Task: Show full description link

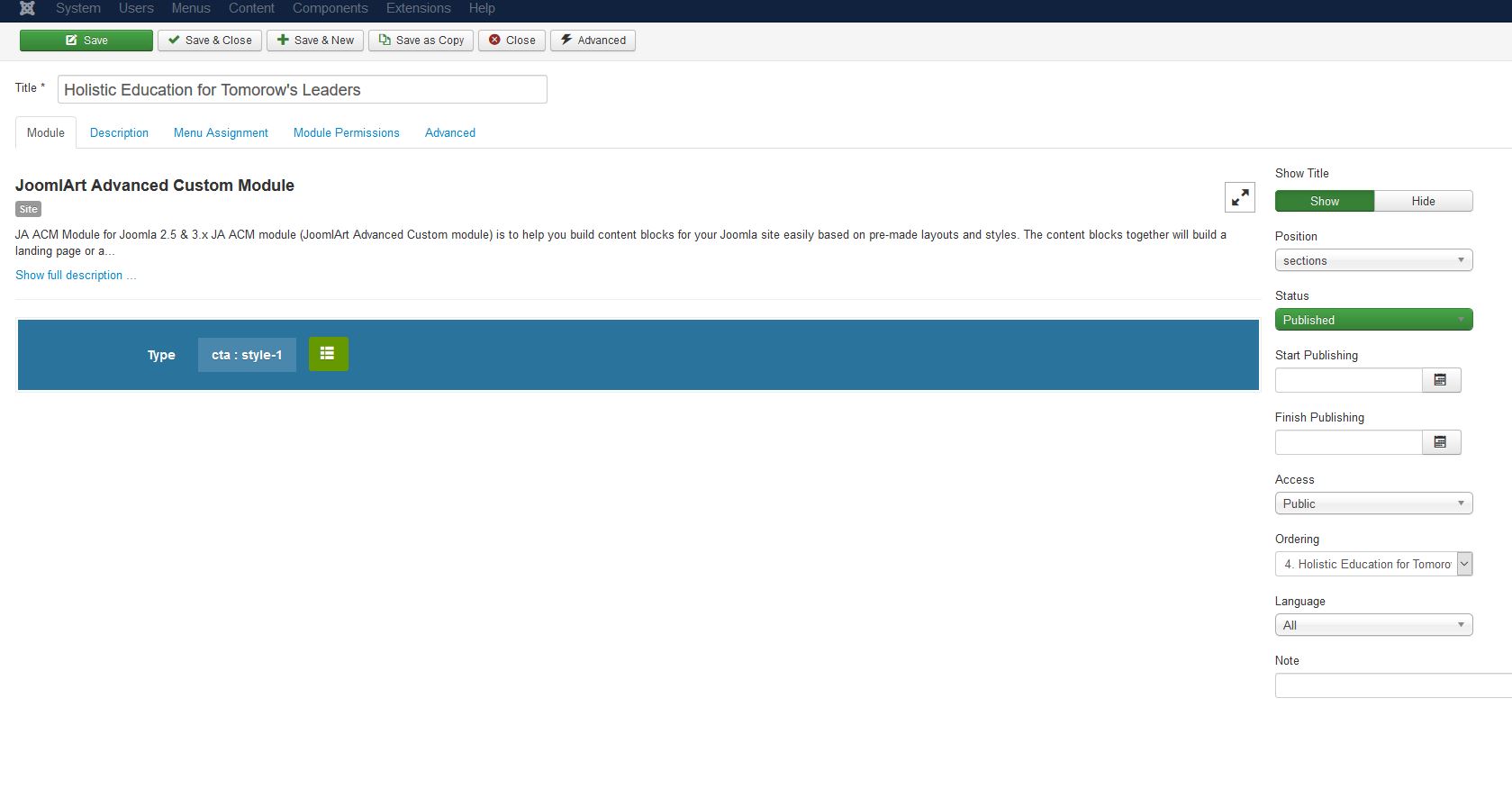Action: [76, 275]
